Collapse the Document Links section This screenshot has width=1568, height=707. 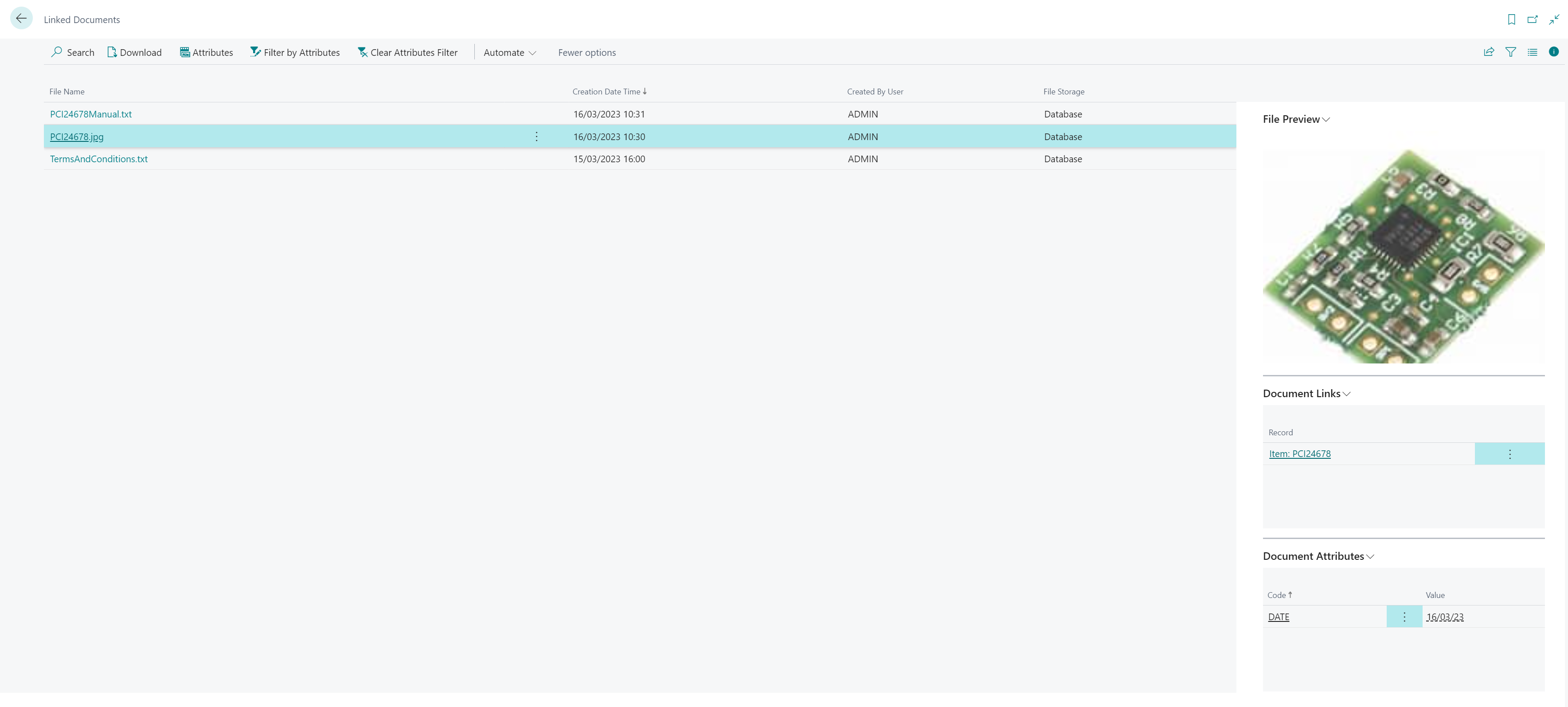click(1346, 394)
